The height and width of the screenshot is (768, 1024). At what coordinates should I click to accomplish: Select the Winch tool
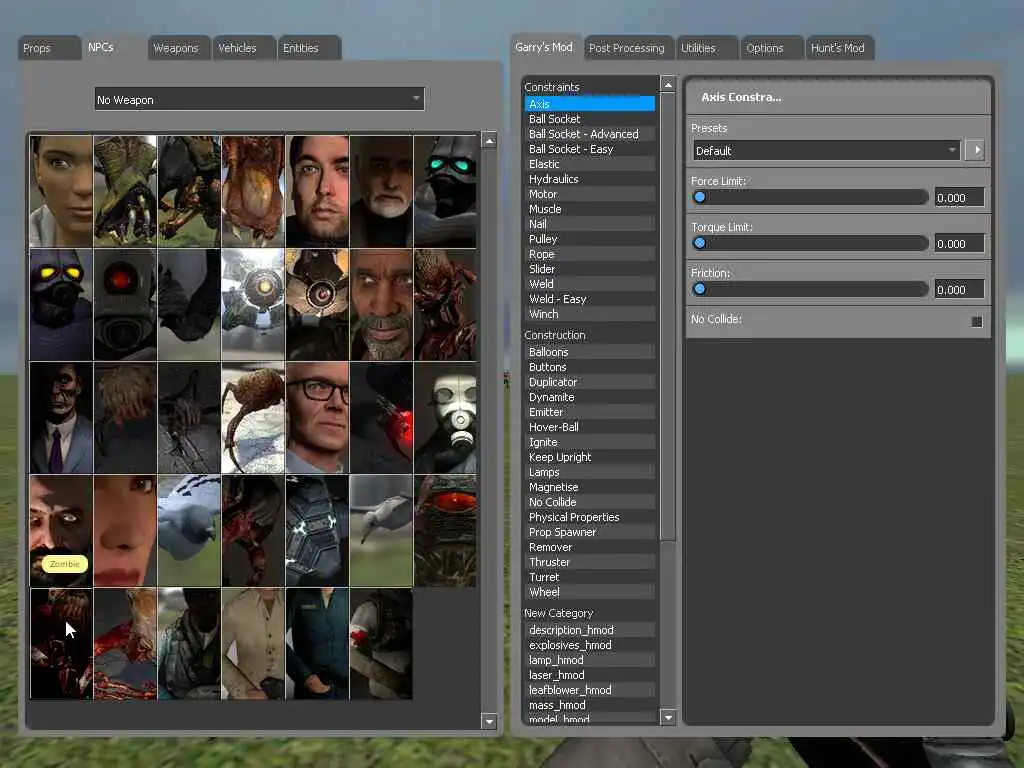click(x=590, y=314)
